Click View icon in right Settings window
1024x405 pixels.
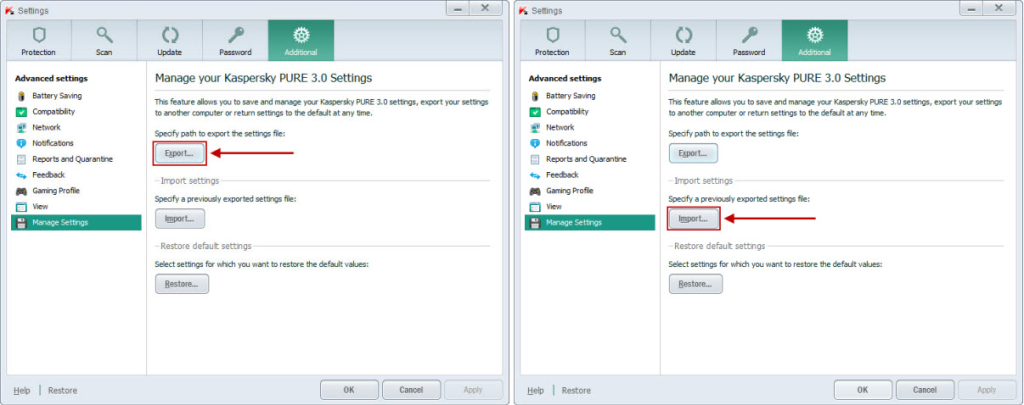536,206
